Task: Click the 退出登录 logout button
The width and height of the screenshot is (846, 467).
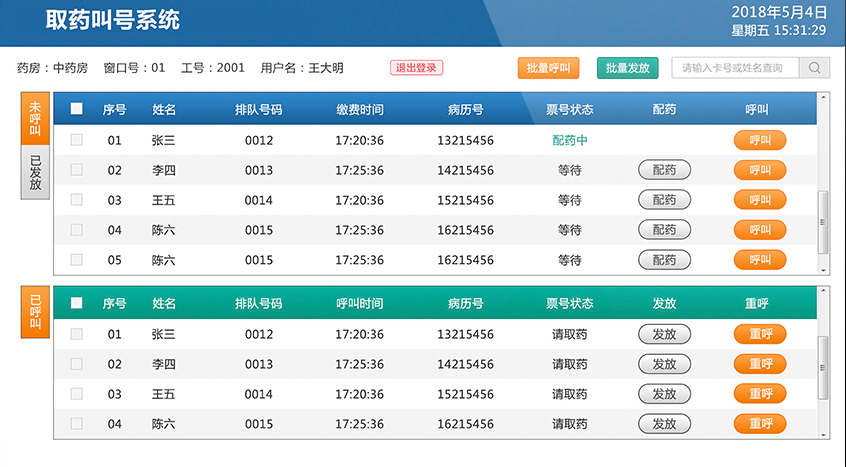Action: pos(416,68)
